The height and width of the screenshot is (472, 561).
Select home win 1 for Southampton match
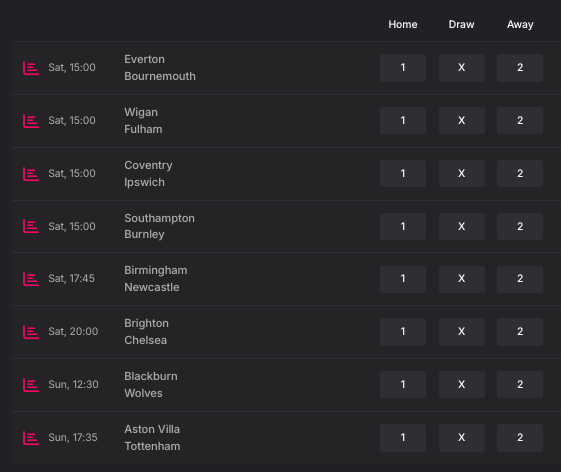pos(403,227)
